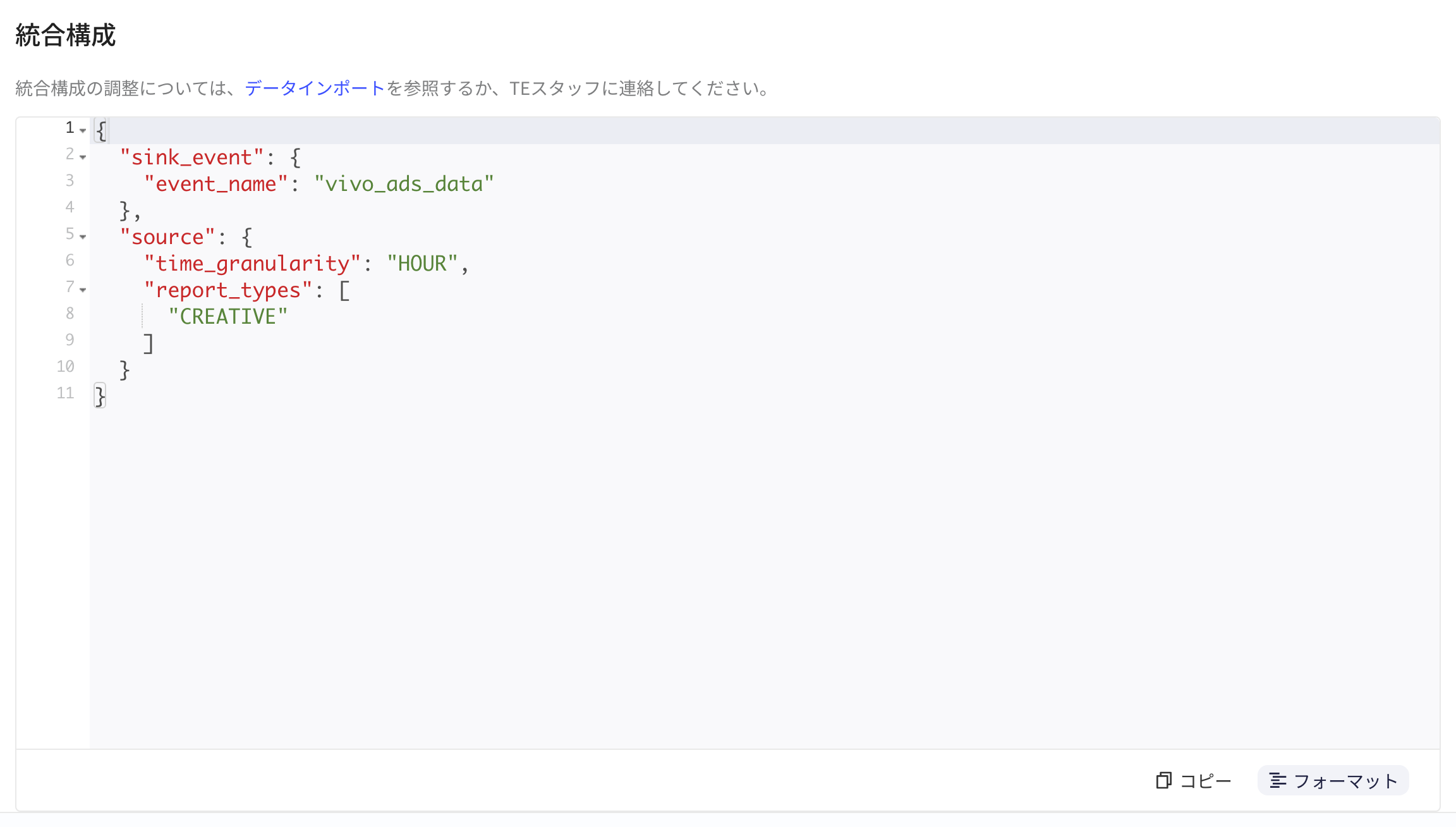
Task: Open the データインポート link
Action: (x=315, y=88)
